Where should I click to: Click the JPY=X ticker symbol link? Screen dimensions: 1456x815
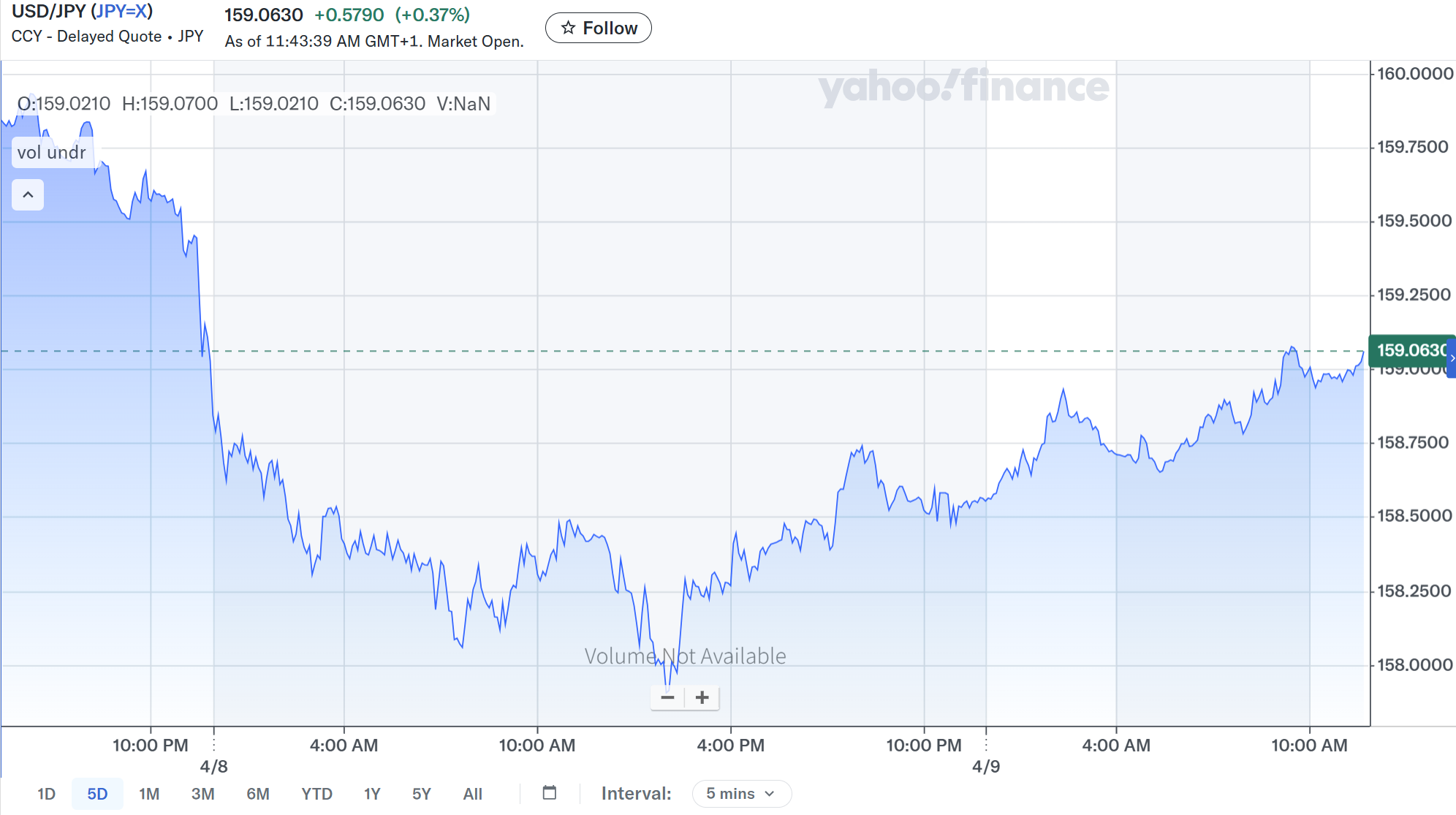click(122, 12)
